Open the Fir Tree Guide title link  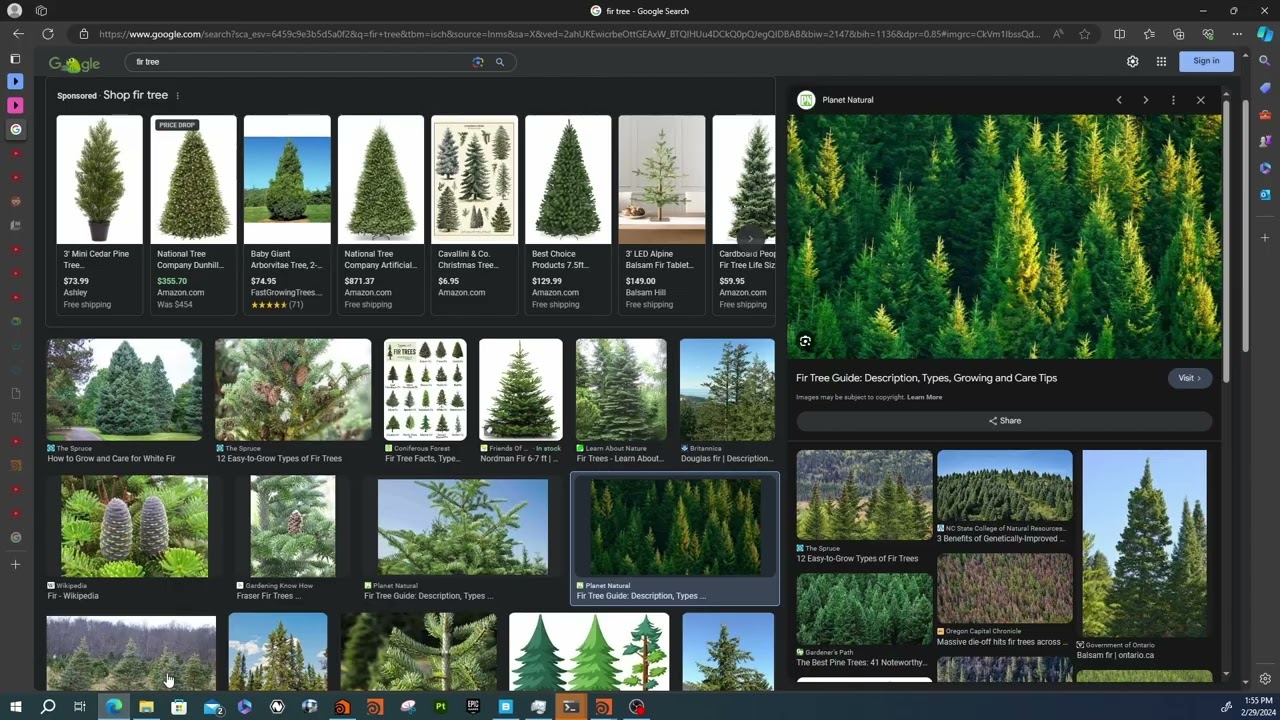[x=926, y=378]
